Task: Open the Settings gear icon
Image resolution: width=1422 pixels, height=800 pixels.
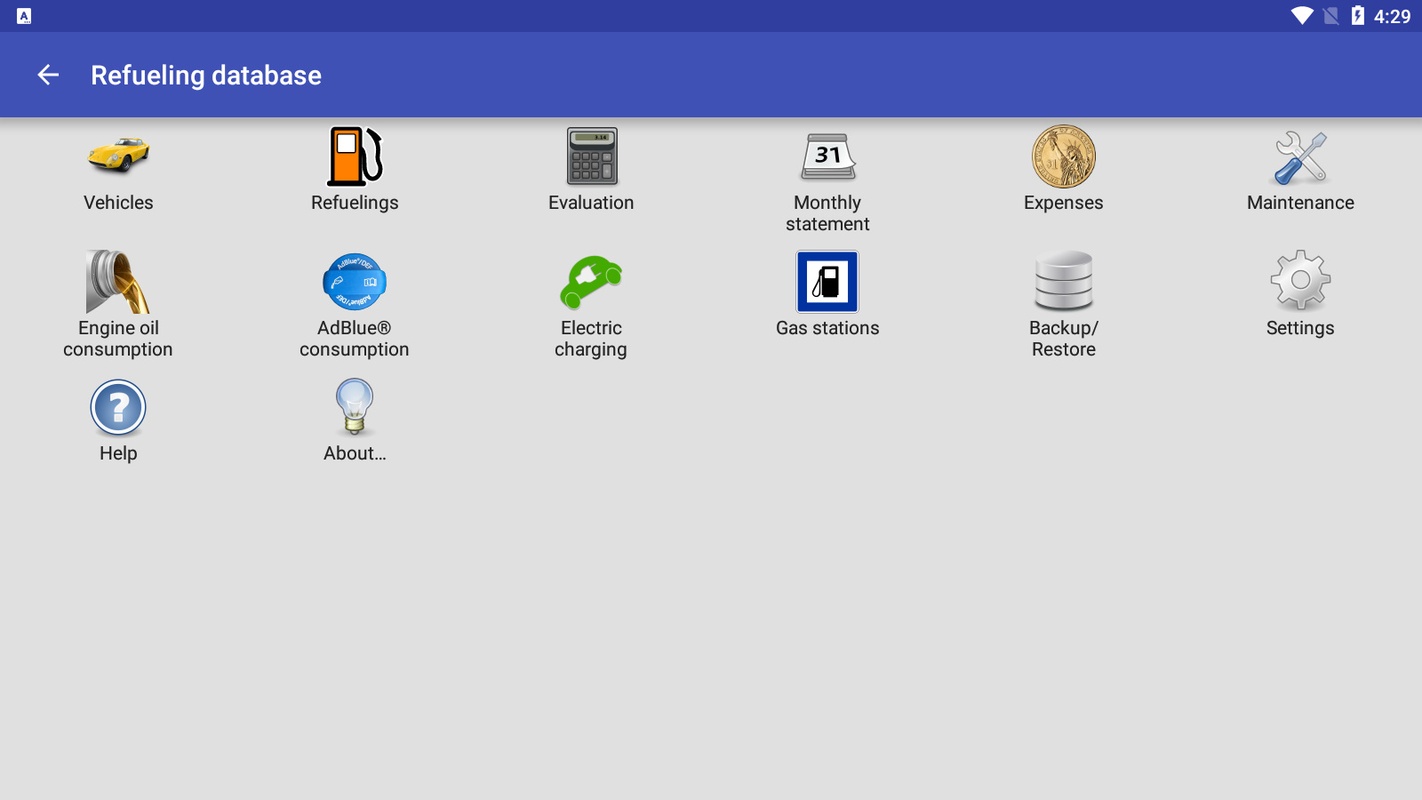Action: coord(1300,282)
